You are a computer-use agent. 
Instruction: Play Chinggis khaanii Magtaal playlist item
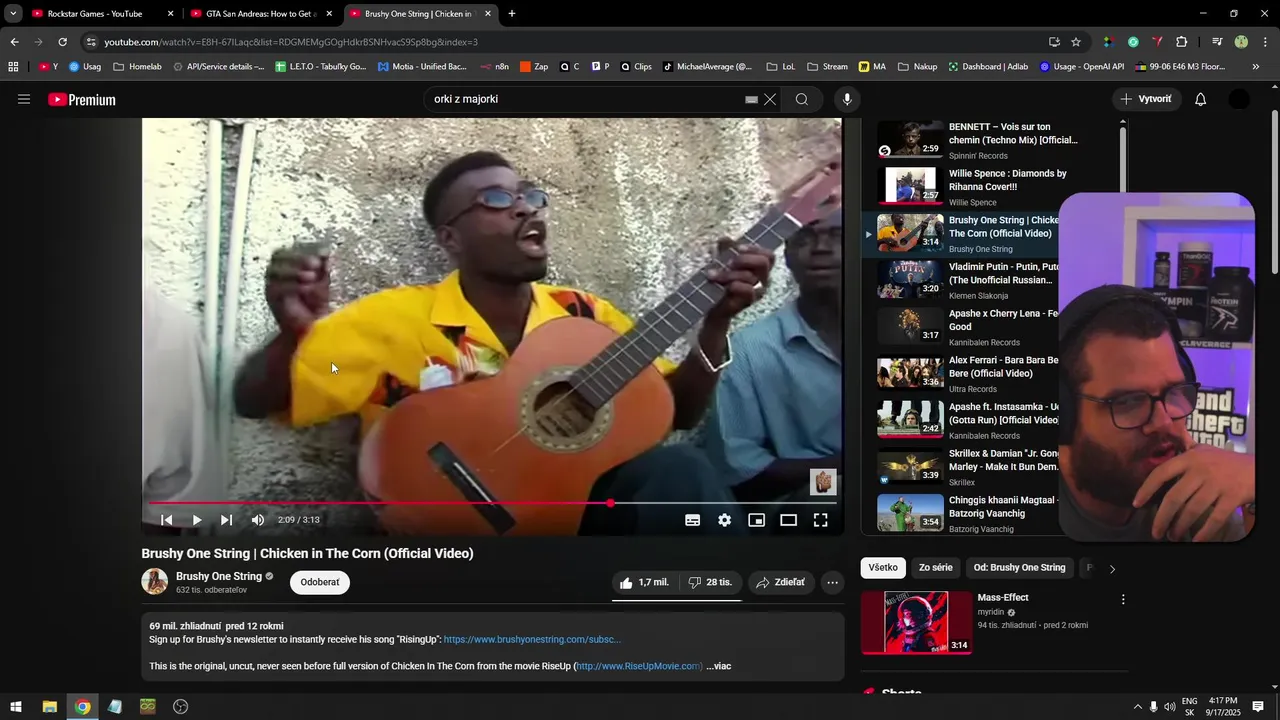(x=967, y=513)
